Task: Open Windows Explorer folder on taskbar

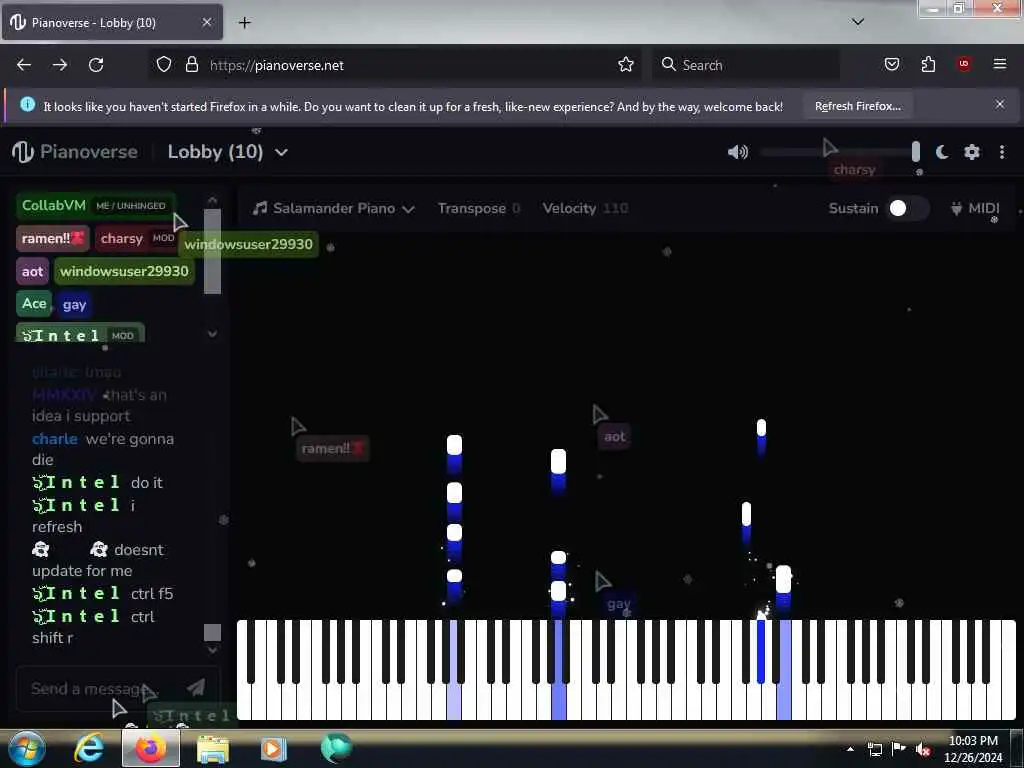Action: [x=212, y=749]
